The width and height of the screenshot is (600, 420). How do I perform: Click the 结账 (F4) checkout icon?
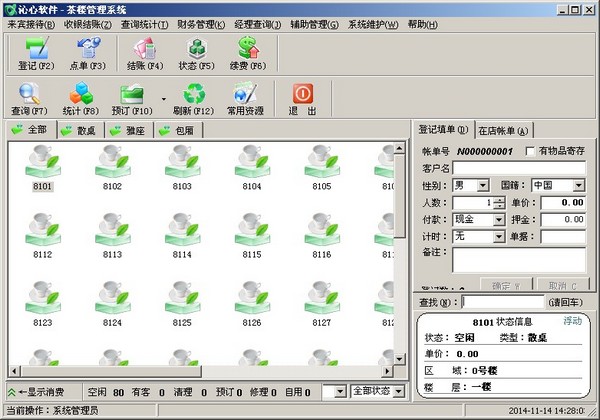[145, 52]
